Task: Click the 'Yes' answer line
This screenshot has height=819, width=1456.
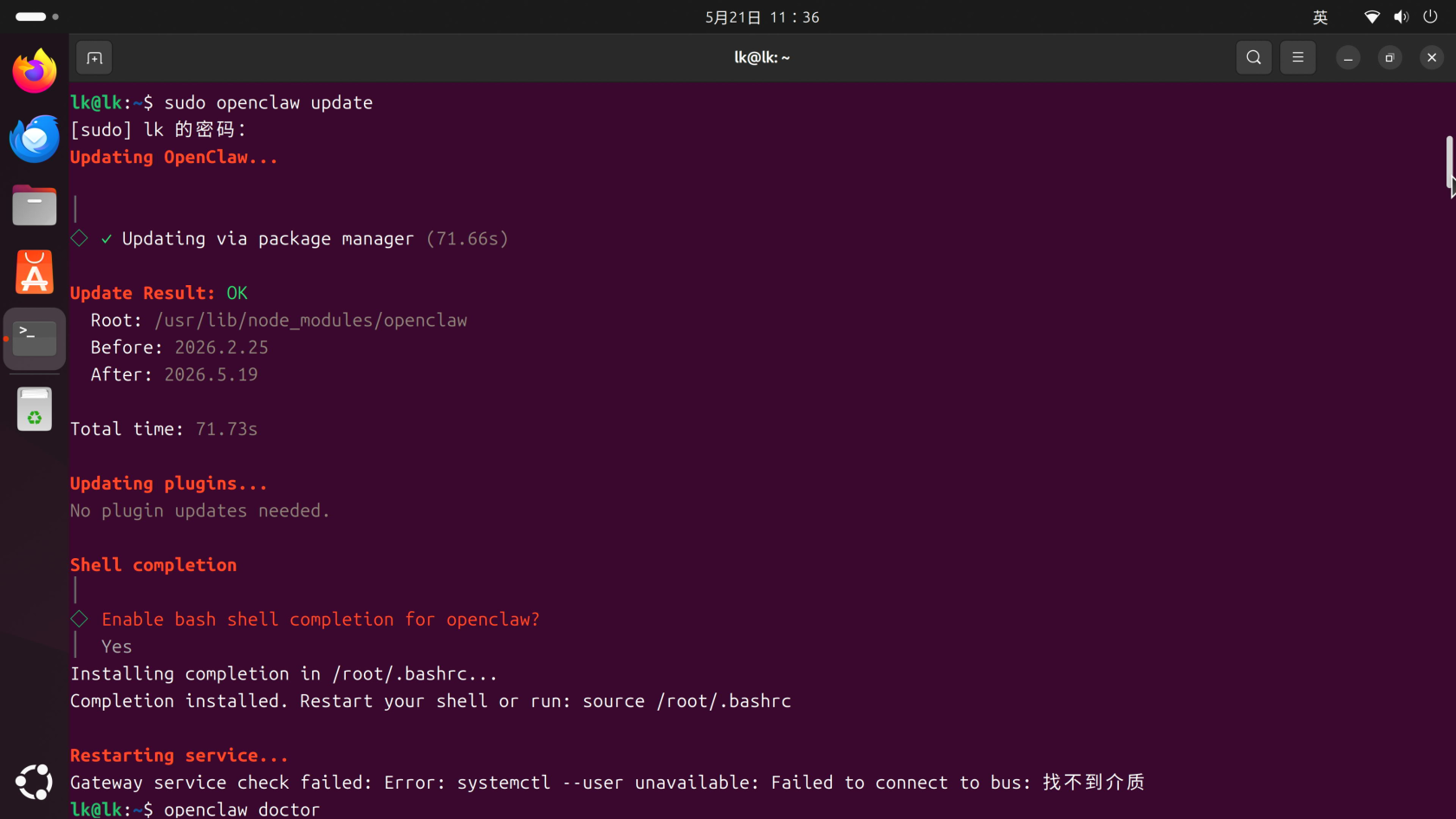Action: [x=117, y=647]
